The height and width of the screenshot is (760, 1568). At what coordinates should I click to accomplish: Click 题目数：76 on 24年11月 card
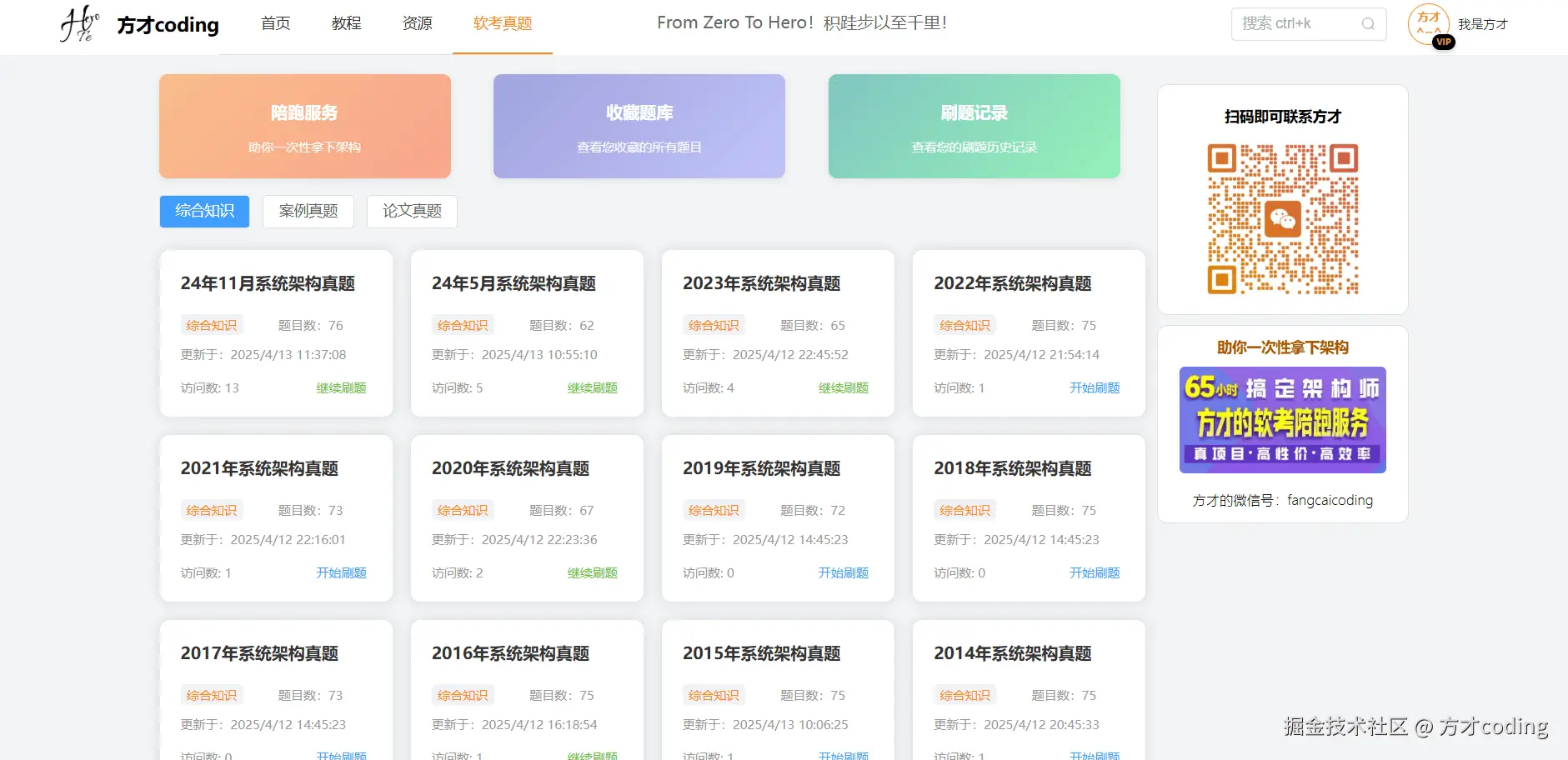click(x=310, y=326)
